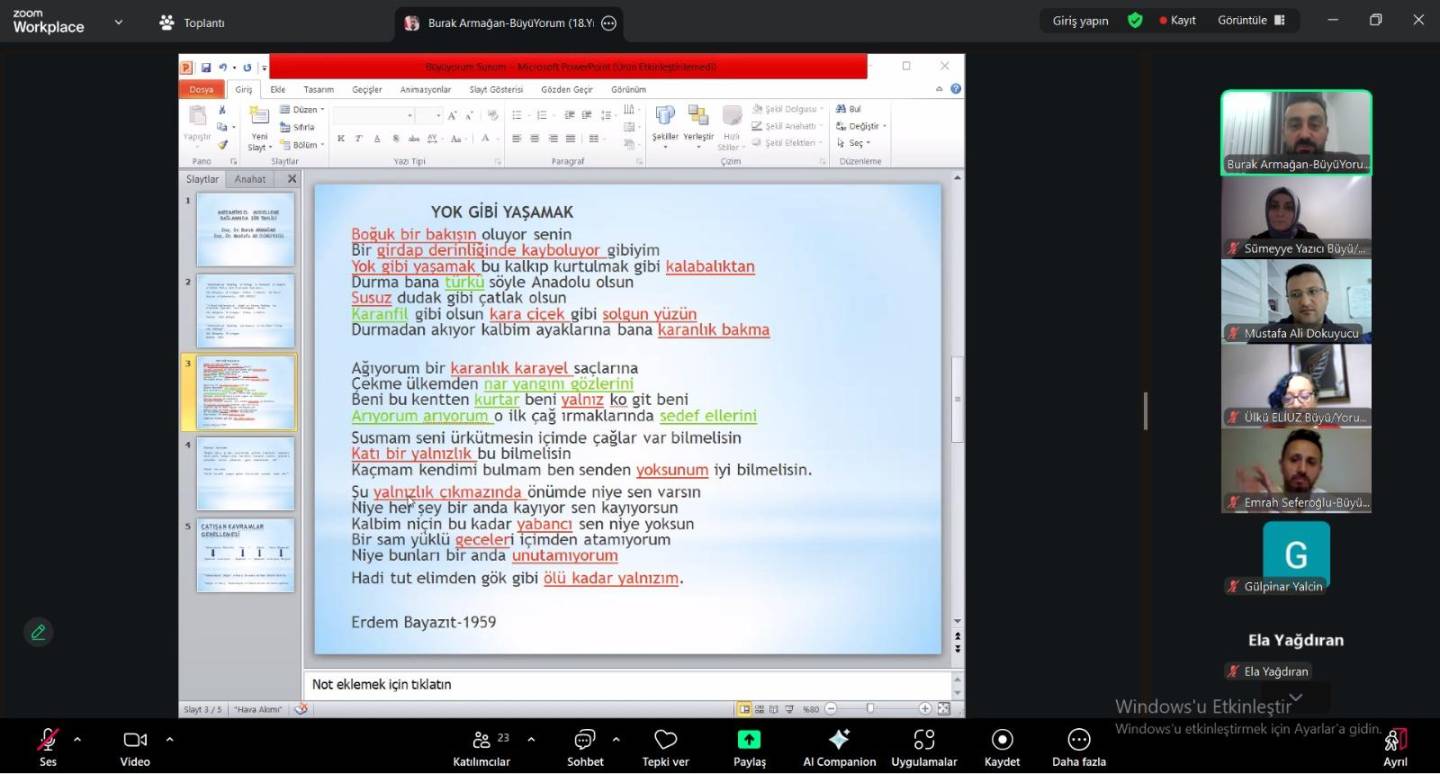Select Sümeyye Yazıcı's video thumbnail

point(1296,217)
